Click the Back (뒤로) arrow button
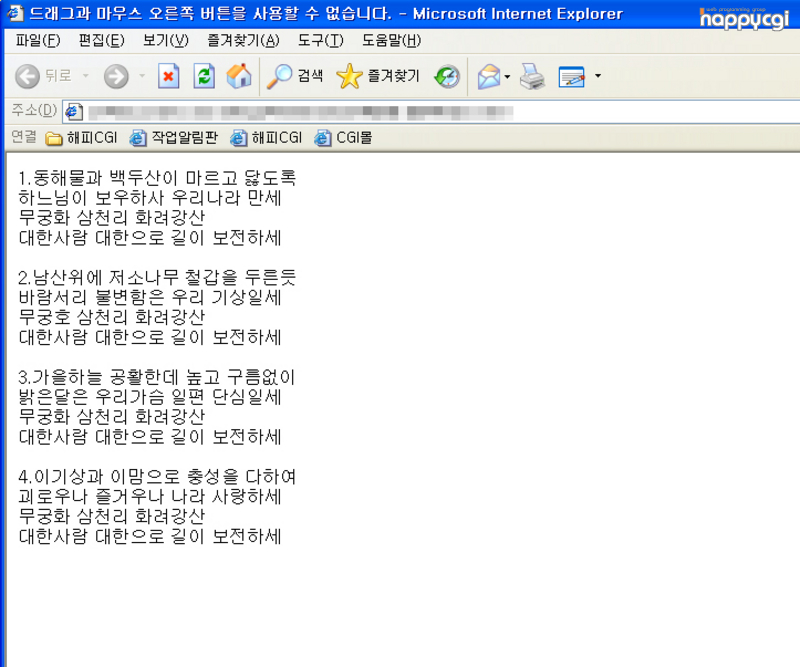The image size is (800, 667). (28, 77)
